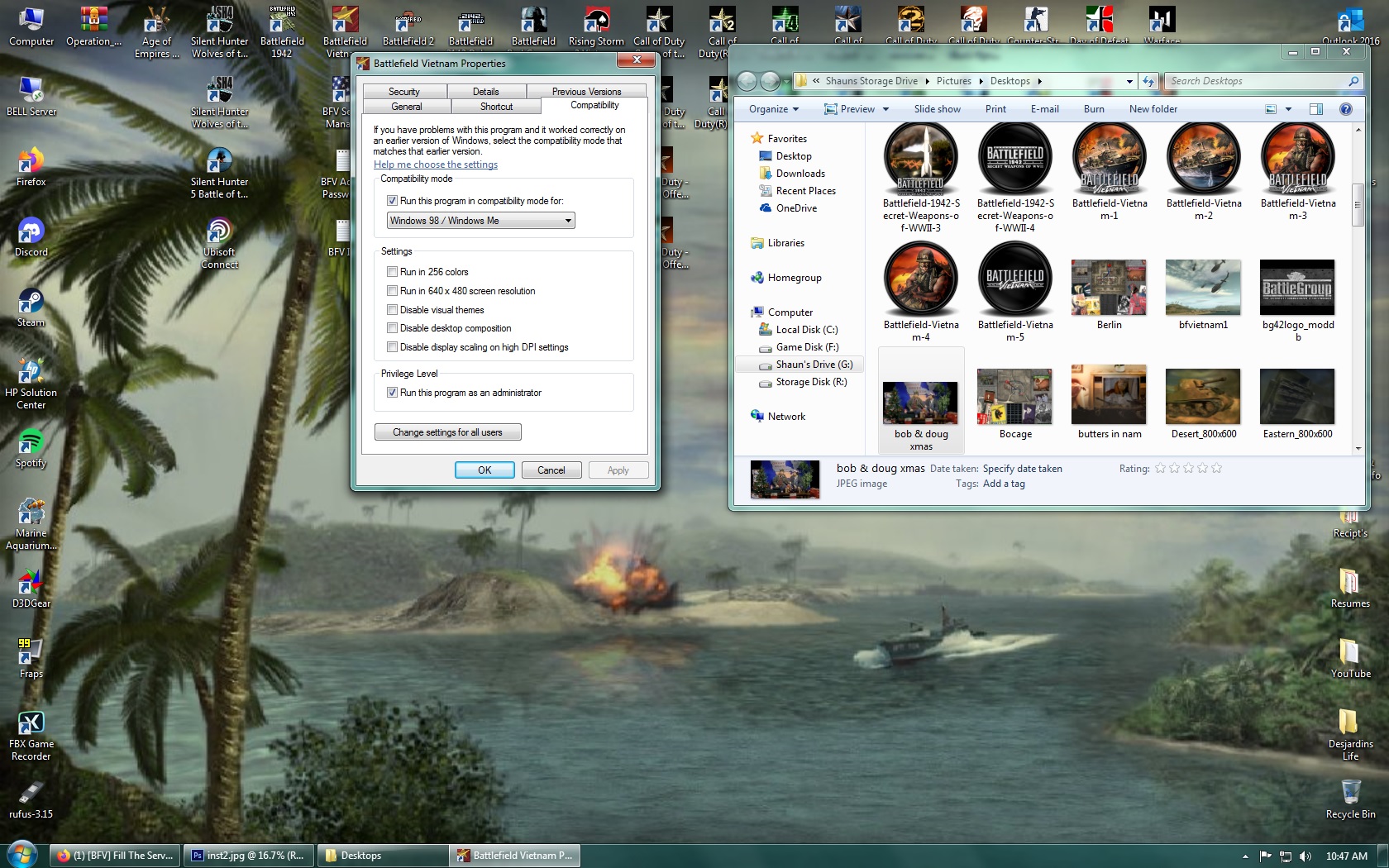
Task: Open BELL Server desktop icon
Action: (x=31, y=97)
